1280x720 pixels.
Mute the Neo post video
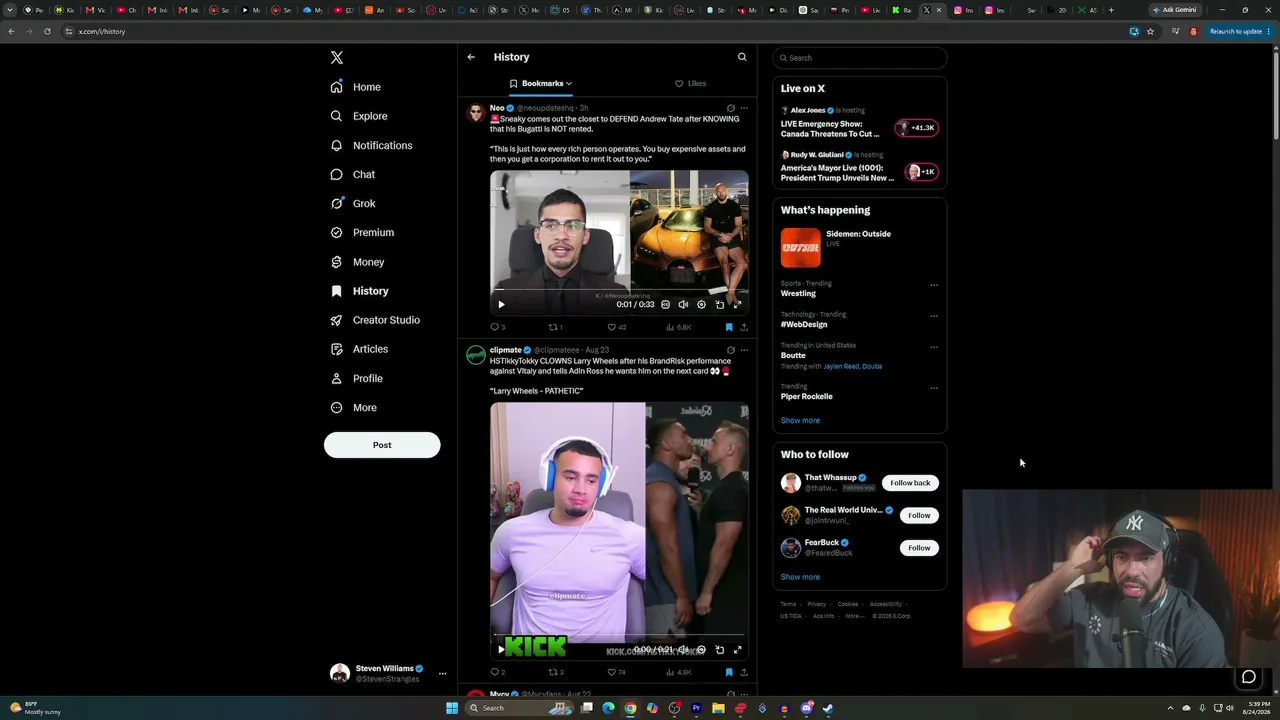point(683,304)
